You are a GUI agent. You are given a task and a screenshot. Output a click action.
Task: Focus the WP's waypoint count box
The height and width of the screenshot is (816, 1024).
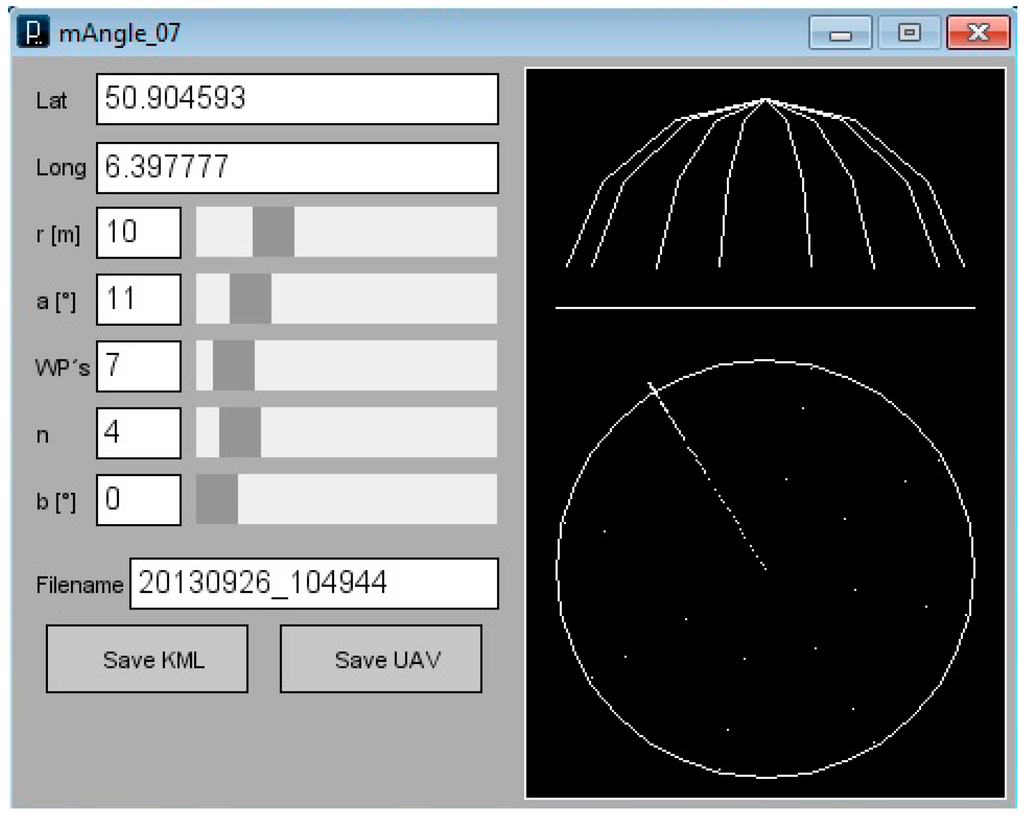pyautogui.click(x=139, y=366)
